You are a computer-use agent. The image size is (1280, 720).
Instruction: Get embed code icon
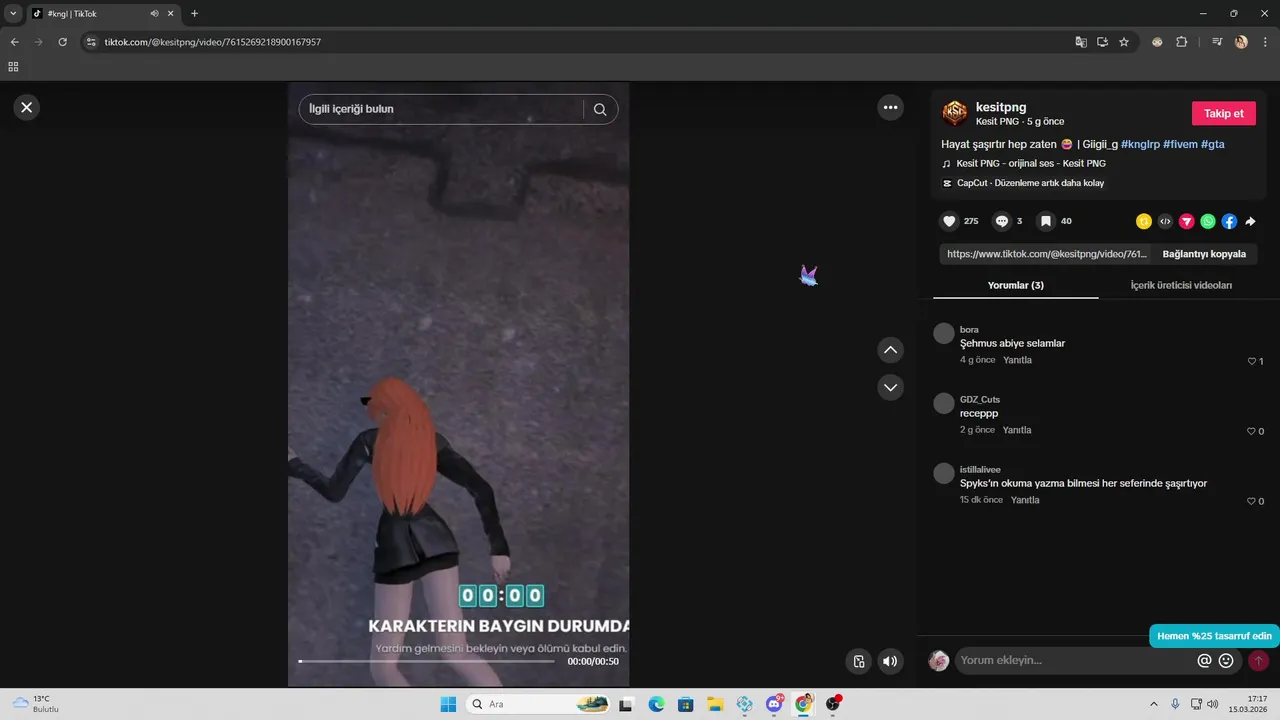[x=1165, y=222]
